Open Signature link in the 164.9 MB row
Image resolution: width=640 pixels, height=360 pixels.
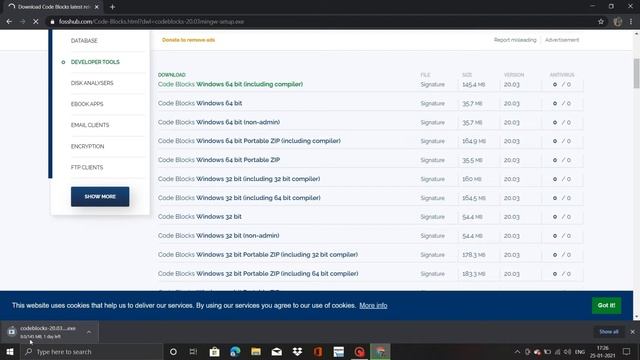[x=432, y=141]
